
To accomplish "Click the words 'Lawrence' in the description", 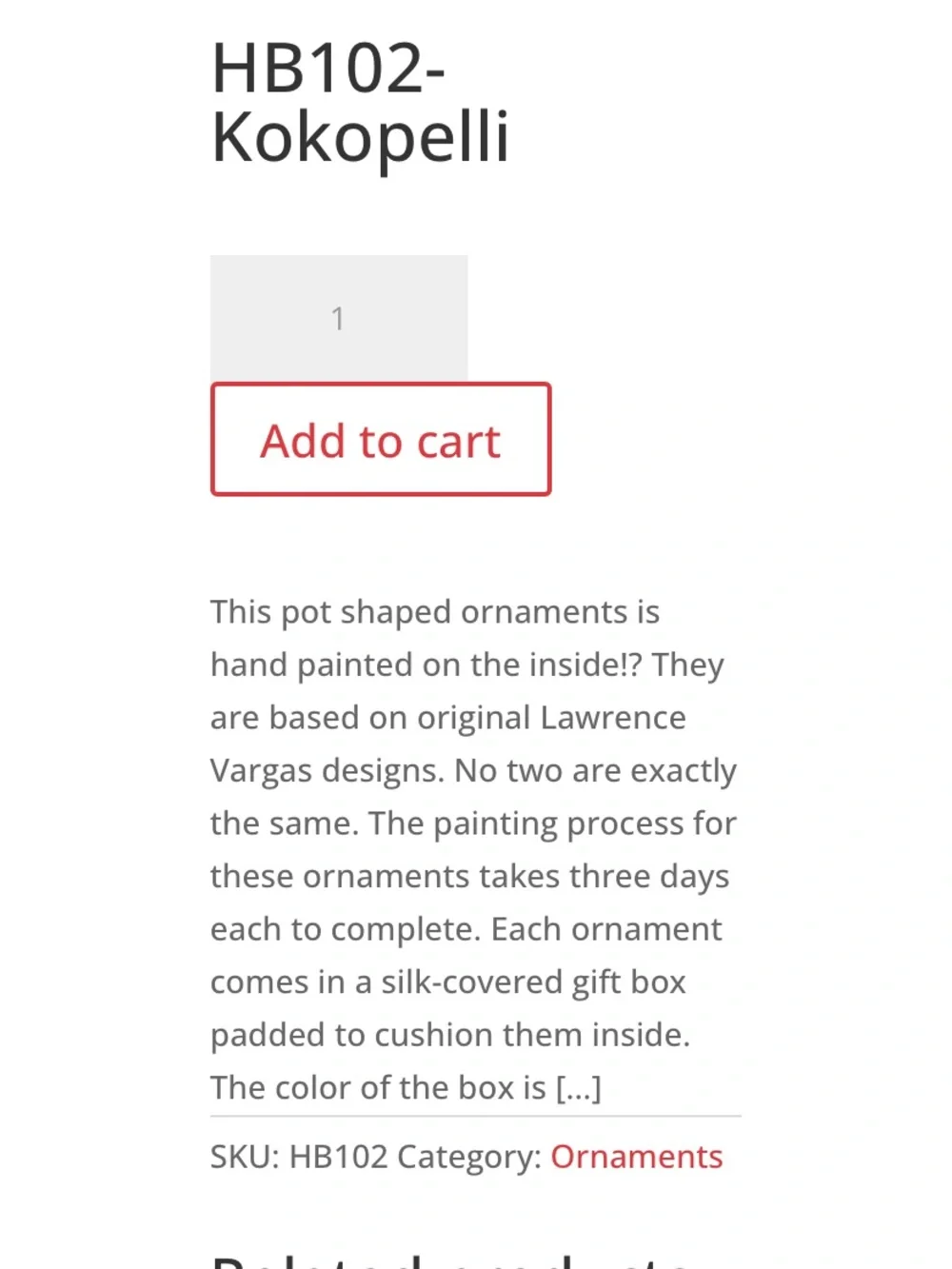I will [x=613, y=717].
